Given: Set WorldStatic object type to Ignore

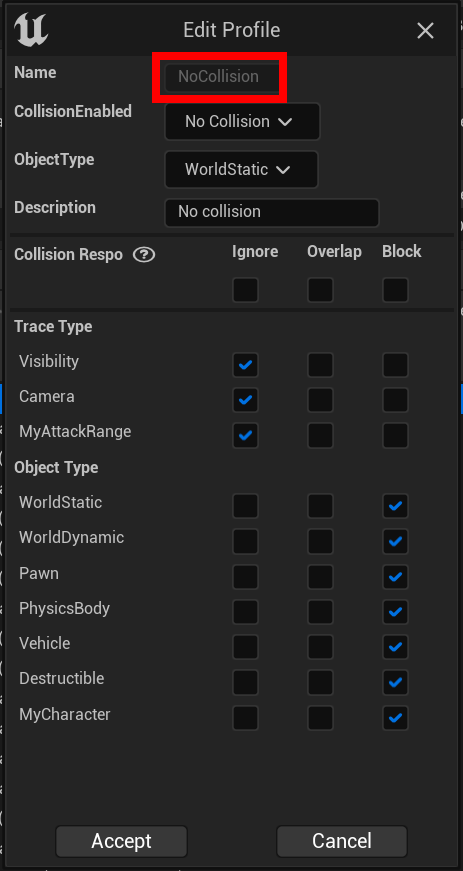Looking at the screenshot, I should [x=245, y=506].
